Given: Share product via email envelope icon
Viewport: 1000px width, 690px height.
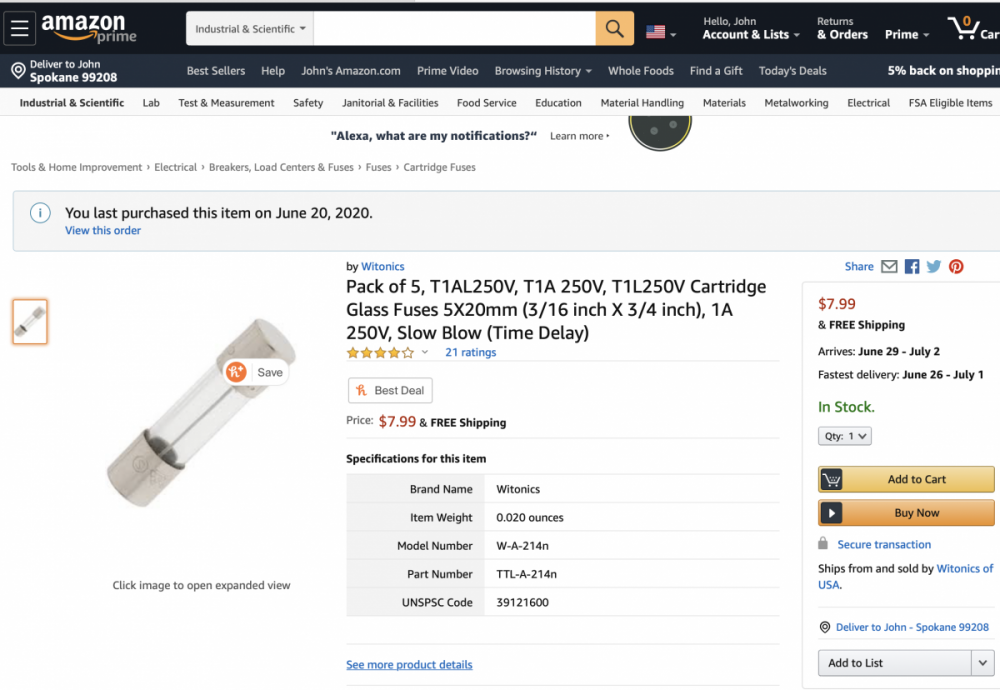Looking at the screenshot, I should tap(889, 267).
